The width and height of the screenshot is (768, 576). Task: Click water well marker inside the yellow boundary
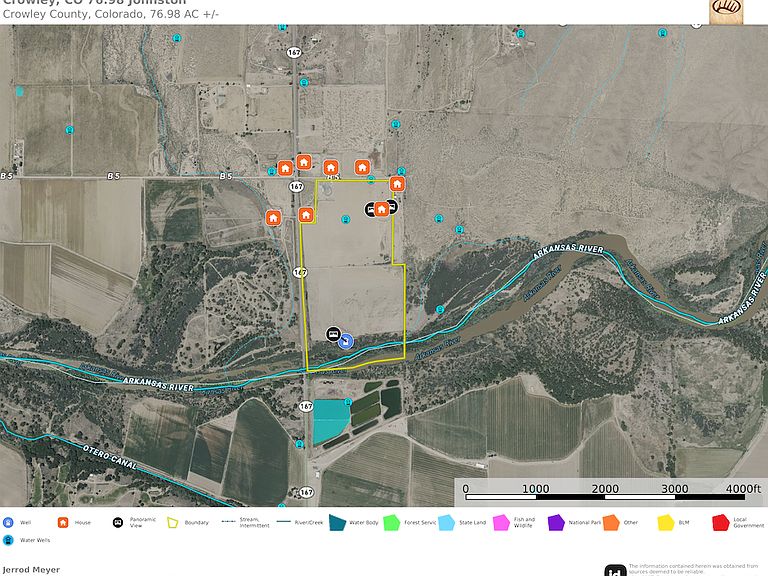[x=345, y=219]
